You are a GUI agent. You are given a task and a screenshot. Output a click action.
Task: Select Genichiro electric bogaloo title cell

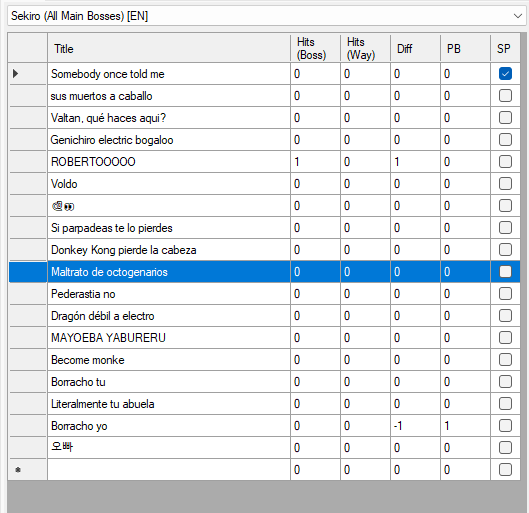click(169, 140)
